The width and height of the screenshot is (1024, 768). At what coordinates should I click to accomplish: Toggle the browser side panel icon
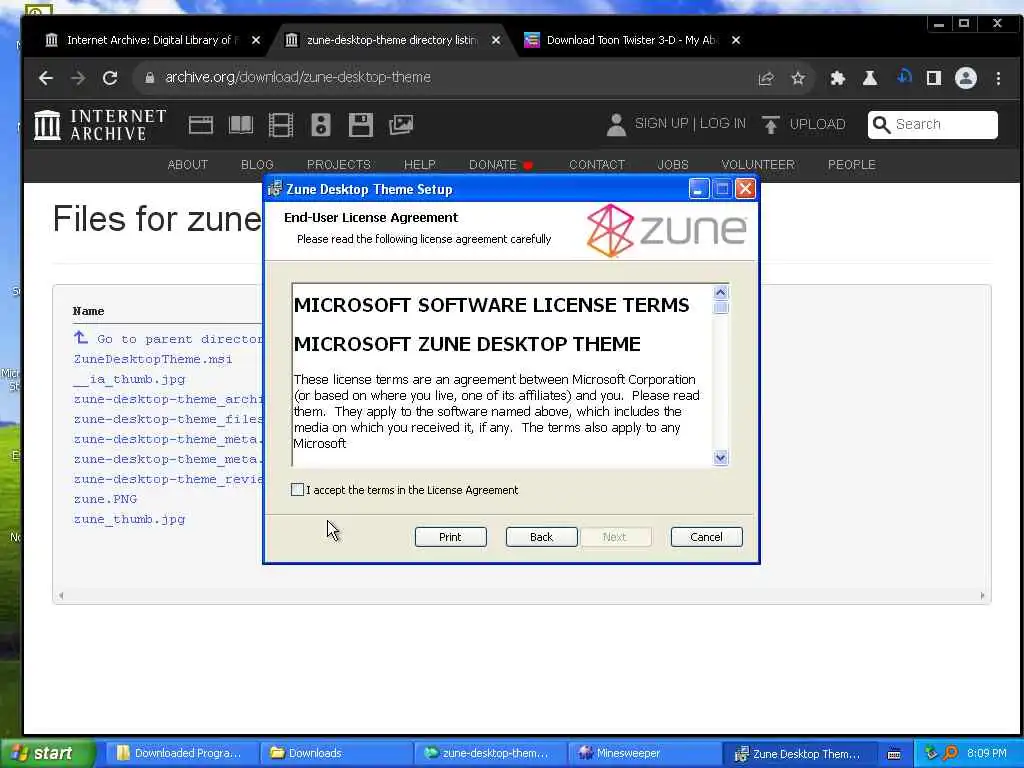click(x=934, y=79)
